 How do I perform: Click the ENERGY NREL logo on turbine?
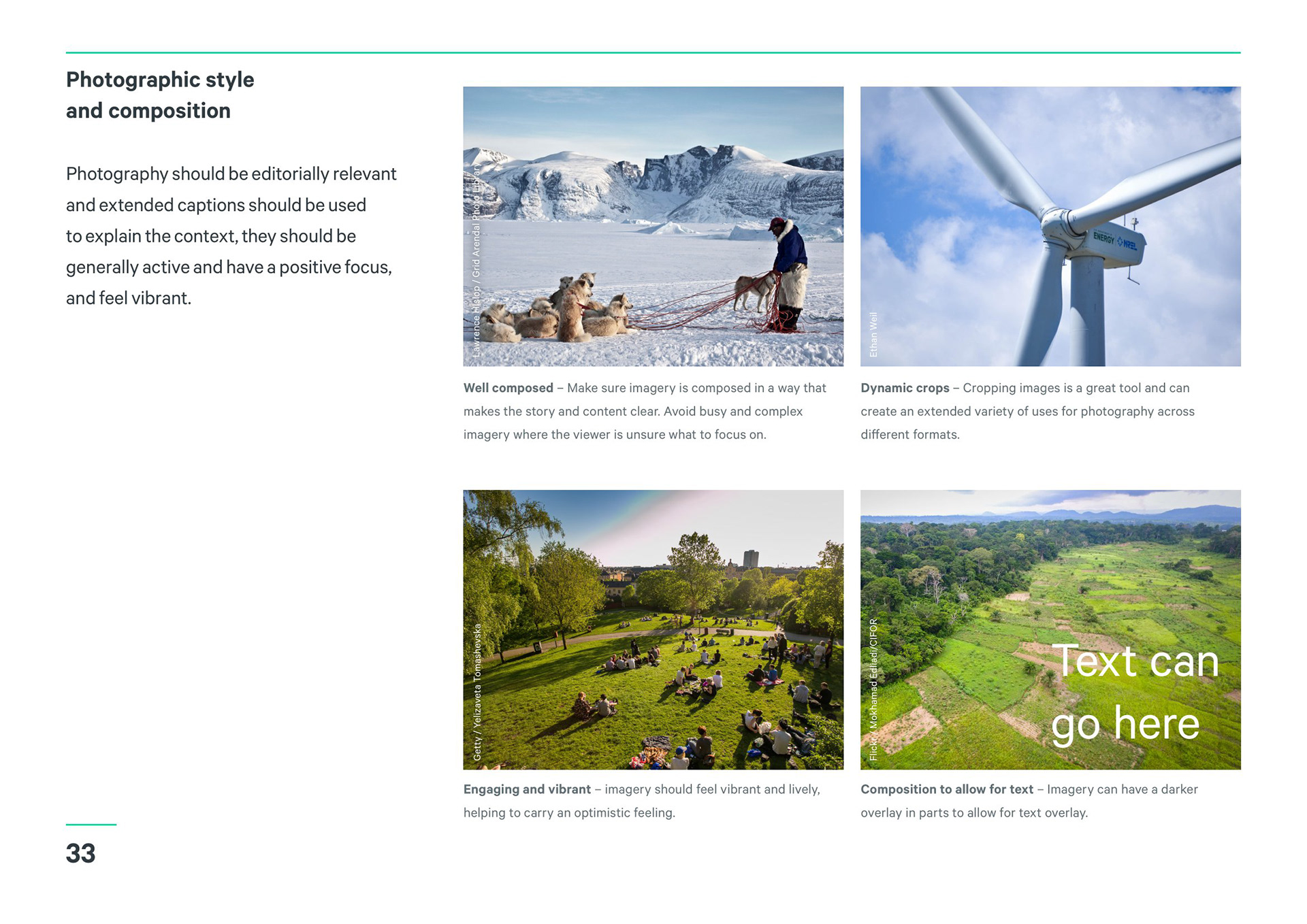(x=1114, y=240)
